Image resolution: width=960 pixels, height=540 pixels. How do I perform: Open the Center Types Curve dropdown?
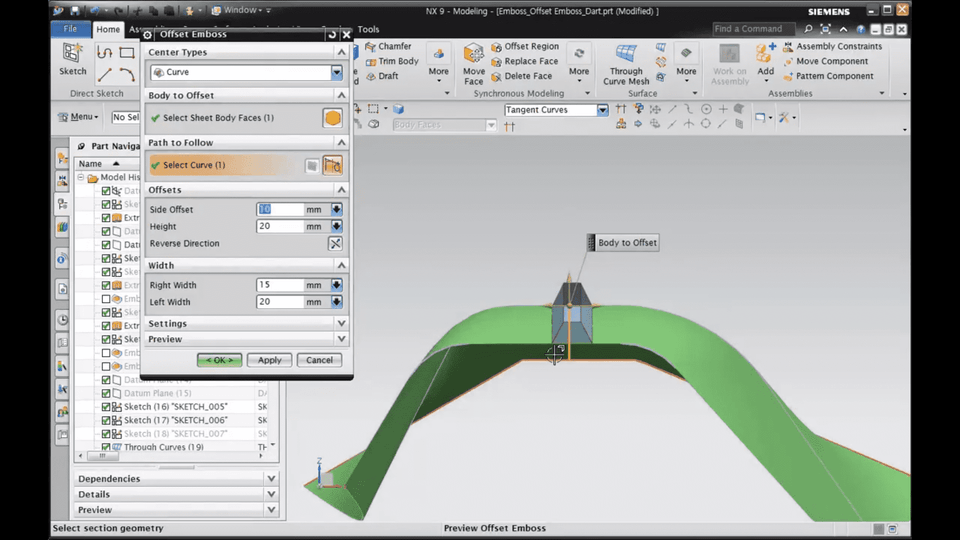pyautogui.click(x=336, y=72)
